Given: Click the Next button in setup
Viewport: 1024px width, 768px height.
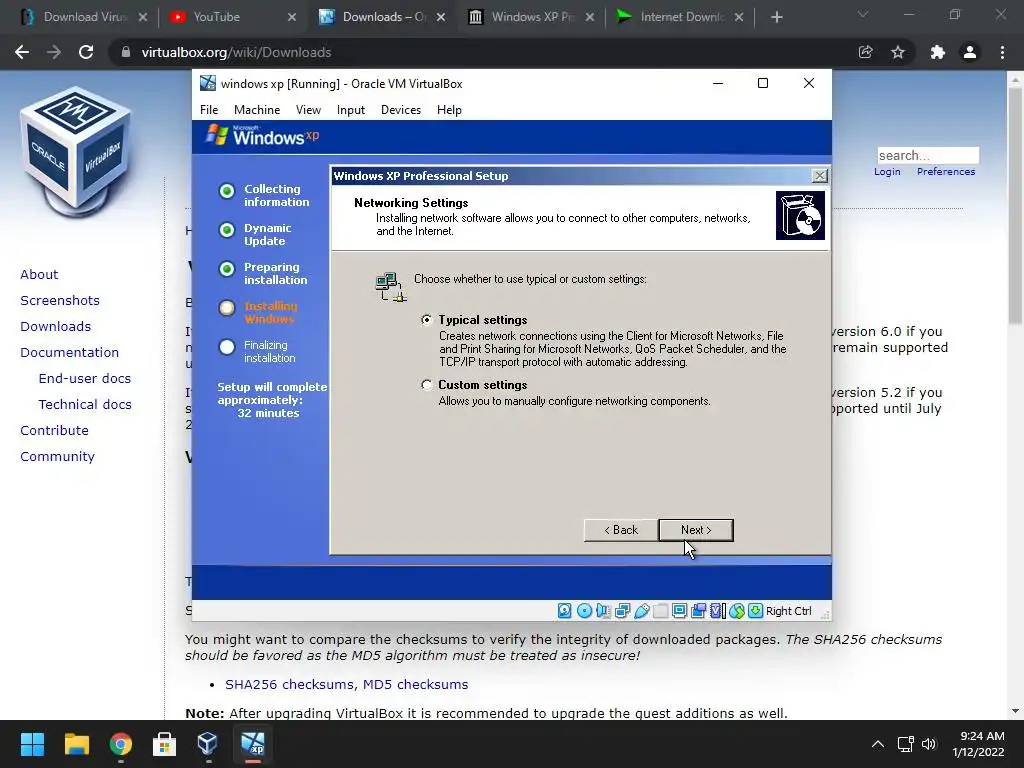Looking at the screenshot, I should [696, 530].
